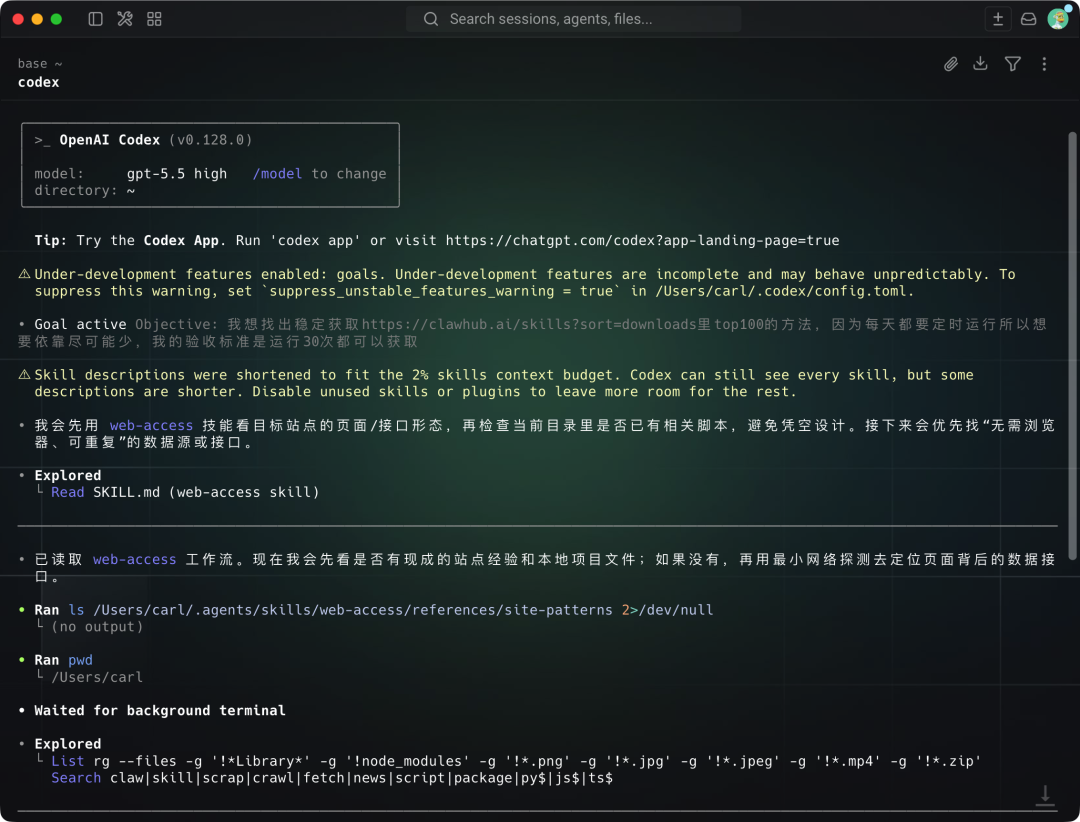Image resolution: width=1080 pixels, height=822 pixels.
Task: Open the inbox tray icon
Action: (x=1028, y=19)
